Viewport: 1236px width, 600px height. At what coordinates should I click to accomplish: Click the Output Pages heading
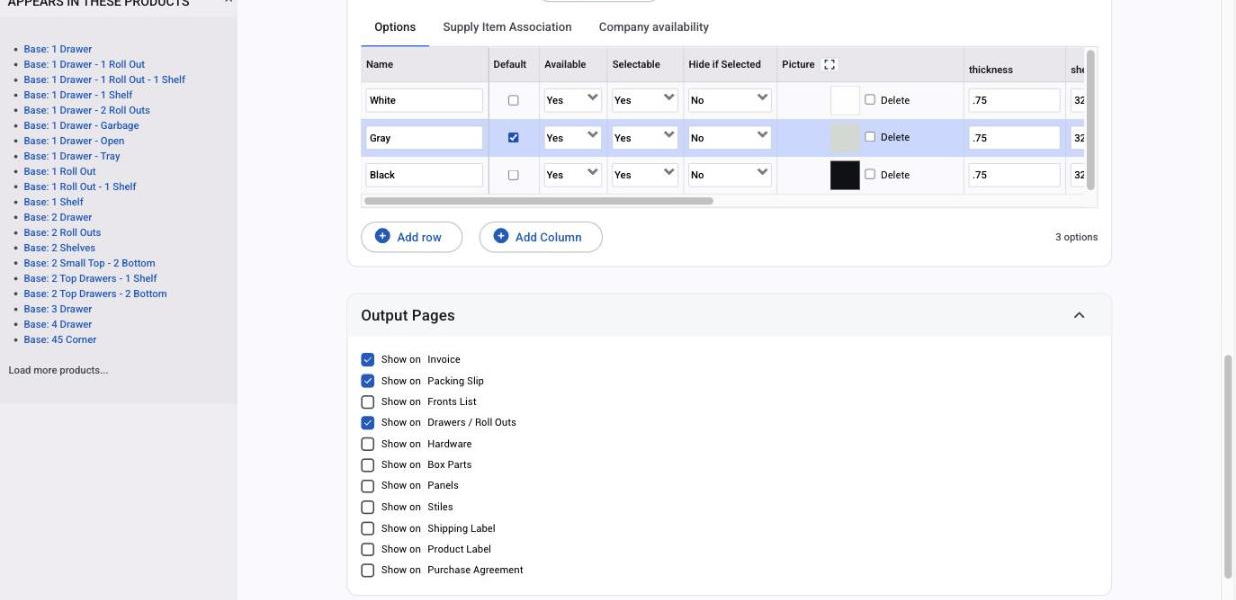click(x=408, y=315)
